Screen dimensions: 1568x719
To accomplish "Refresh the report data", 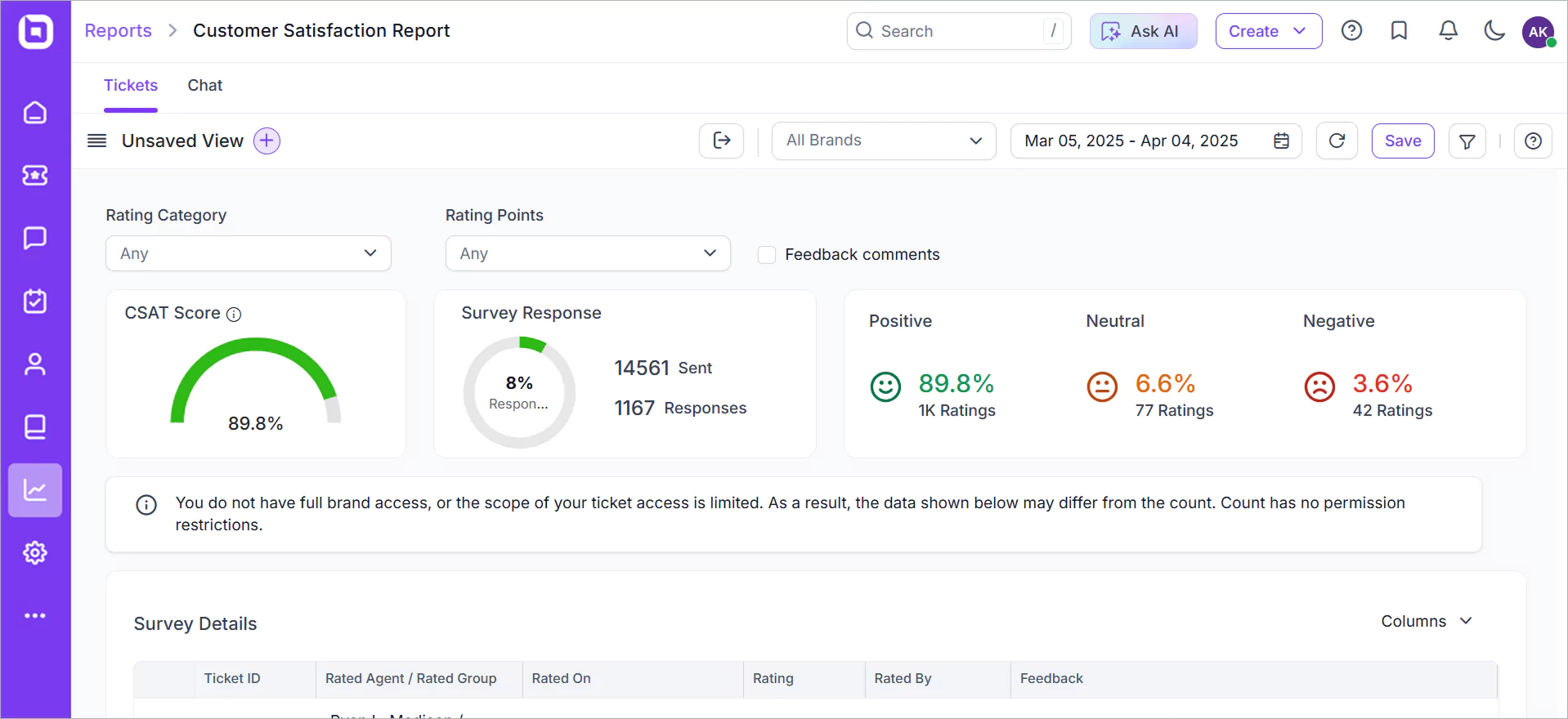I will coord(1337,141).
